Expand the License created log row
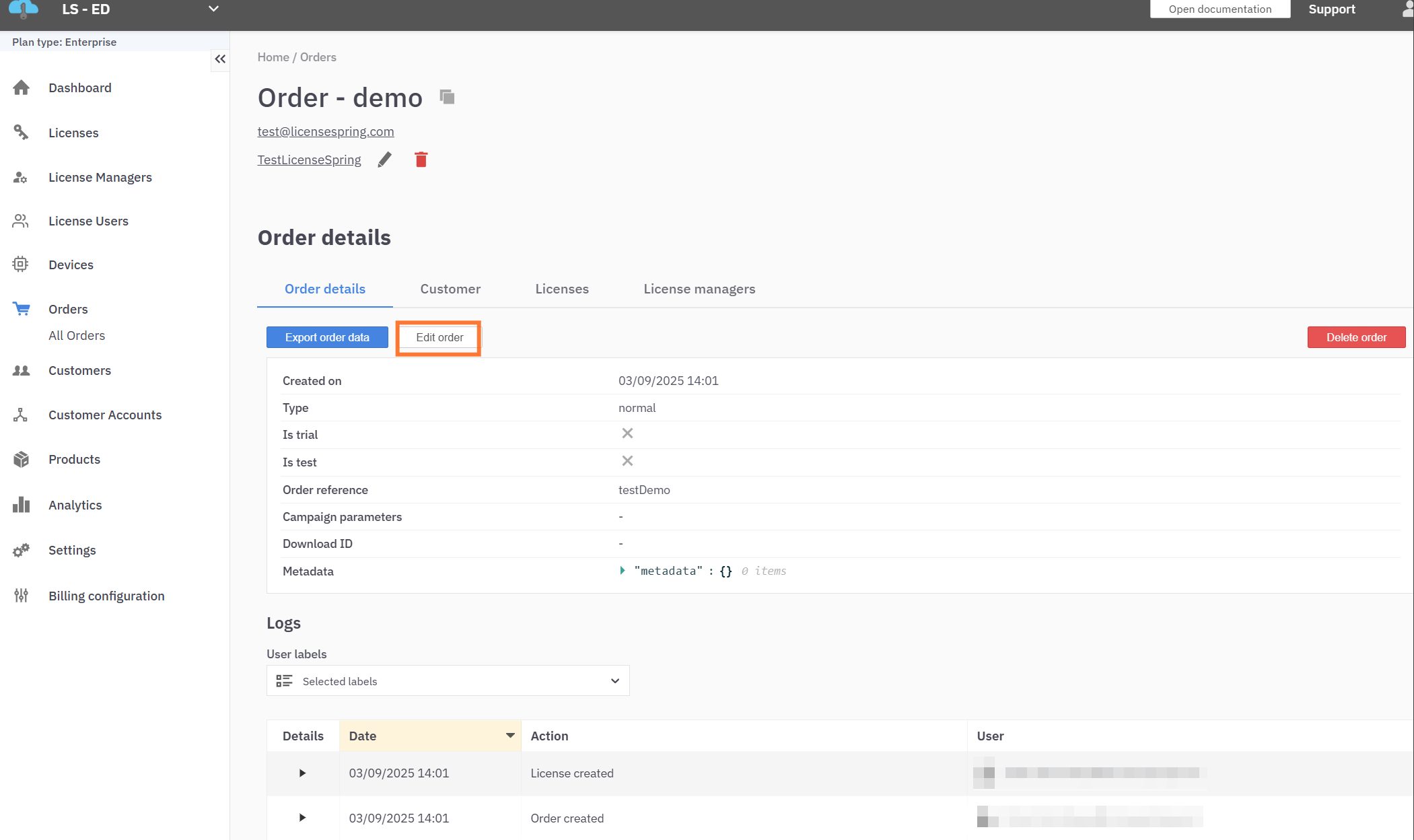This screenshot has height=840, width=1414. 302,773
